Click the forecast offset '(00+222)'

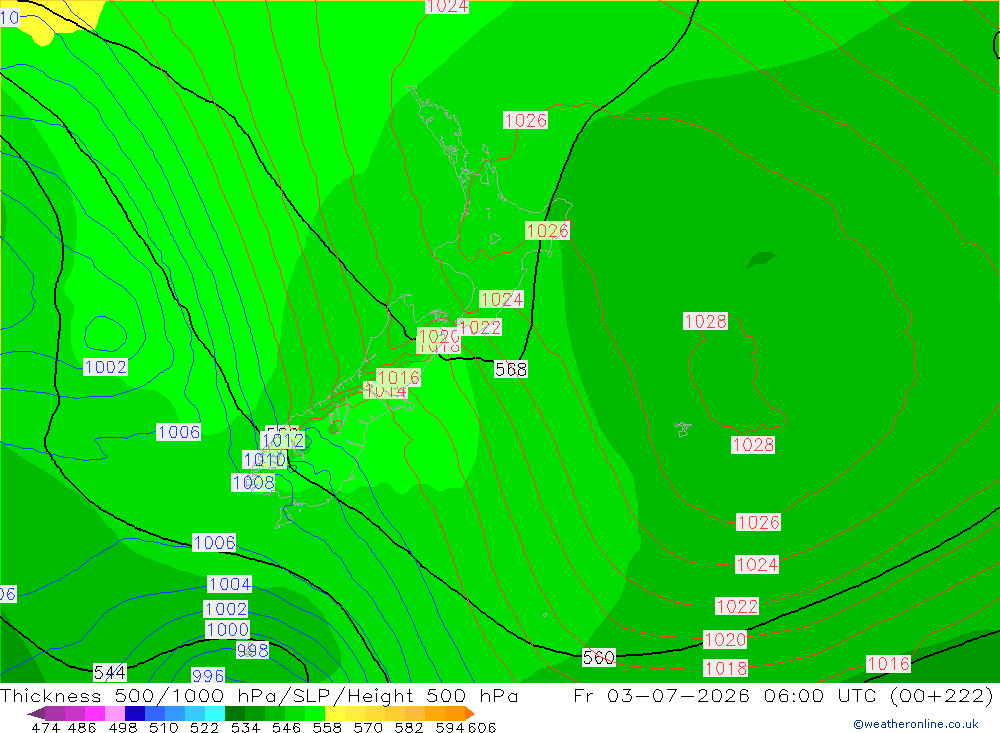click(941, 695)
